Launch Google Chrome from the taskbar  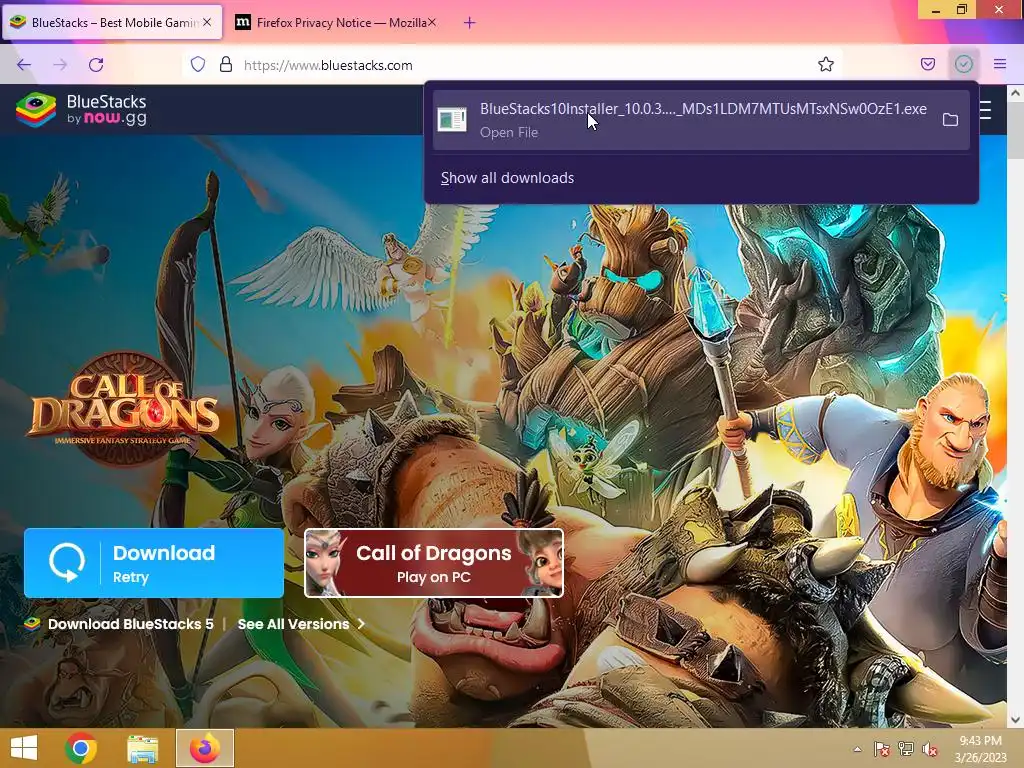(x=81, y=748)
